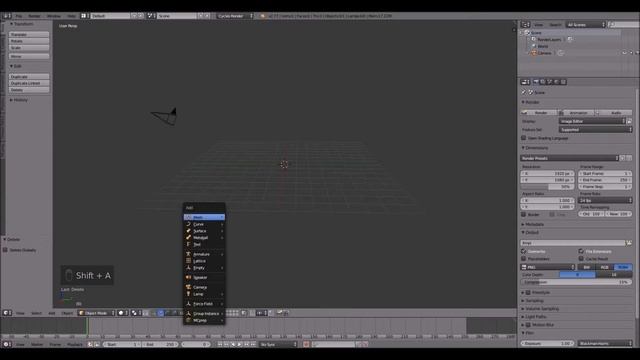
Task: Click the Armature icon in Add menu
Action: pyautogui.click(x=188, y=254)
